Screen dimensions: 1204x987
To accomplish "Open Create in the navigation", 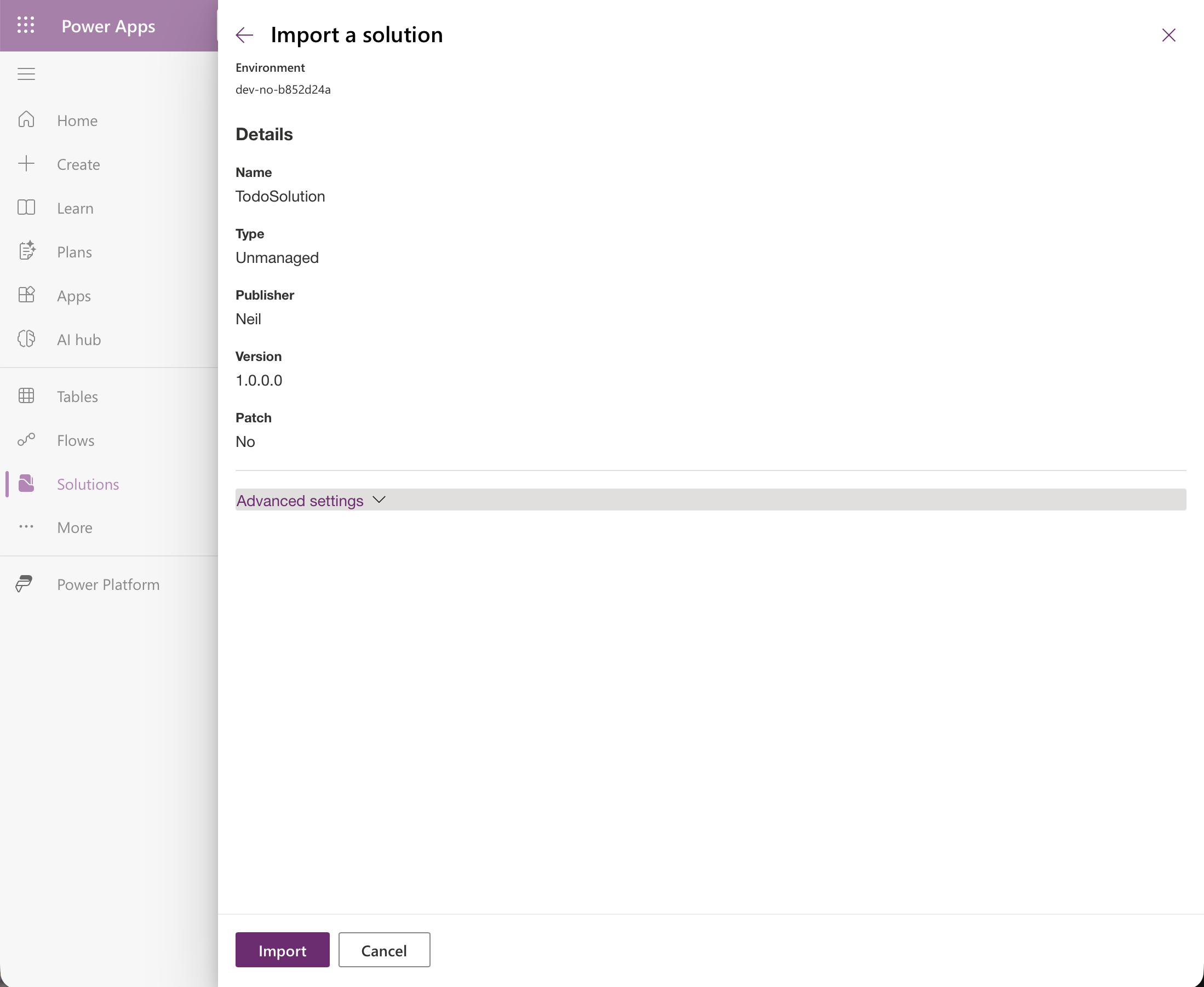I will [78, 164].
